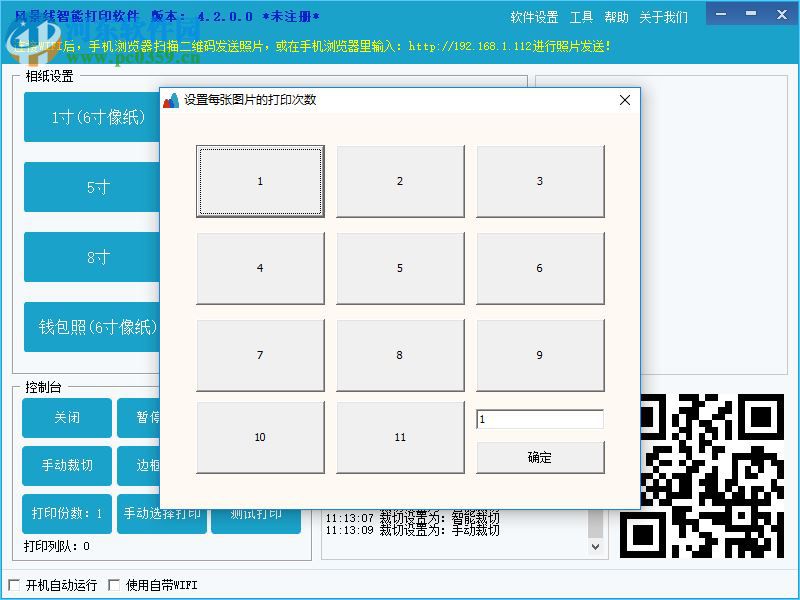Click the 打印份数: 1 copies button
The height and width of the screenshot is (600, 800).
tap(66, 514)
